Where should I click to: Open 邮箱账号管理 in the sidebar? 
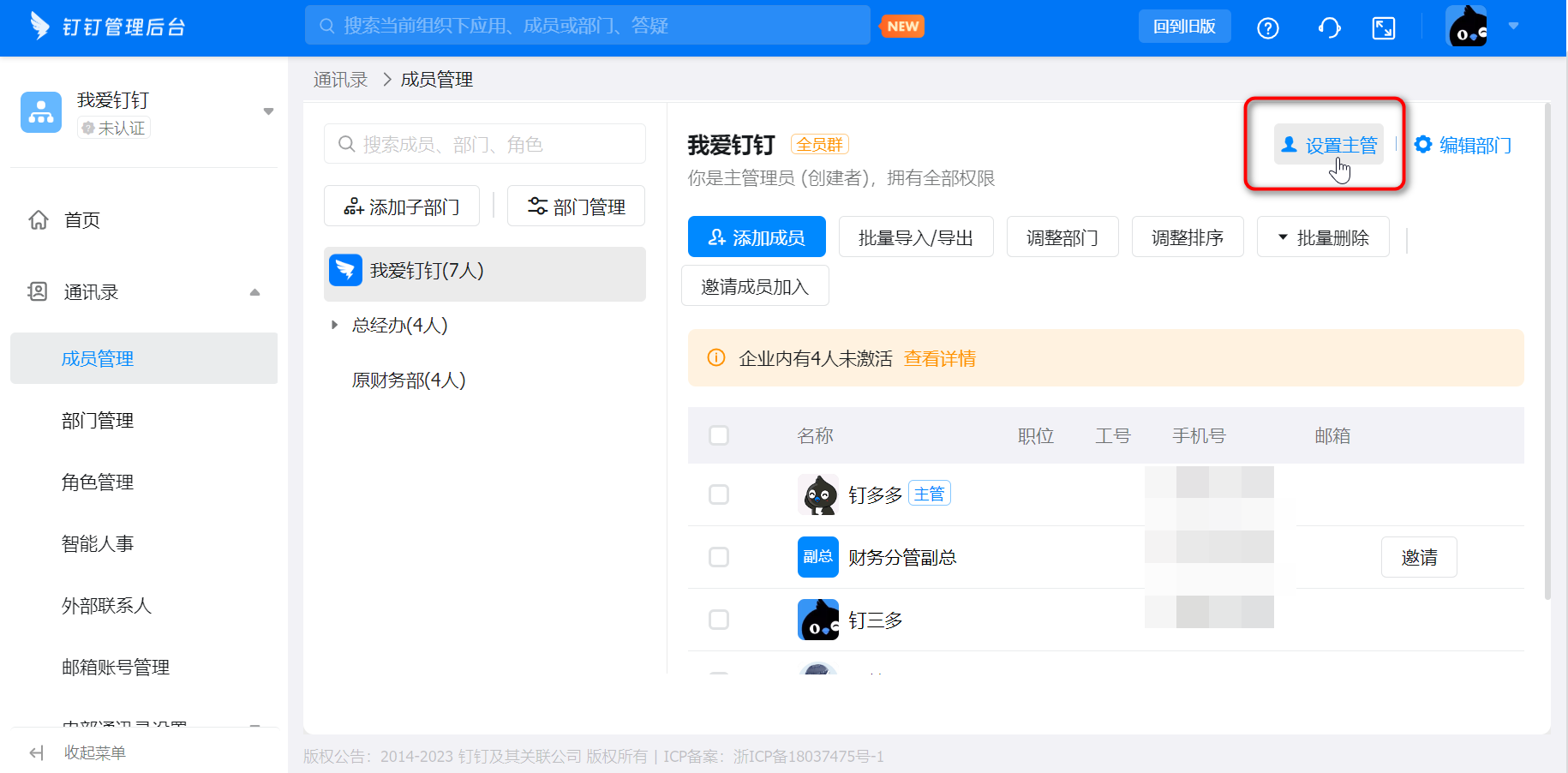[116, 668]
